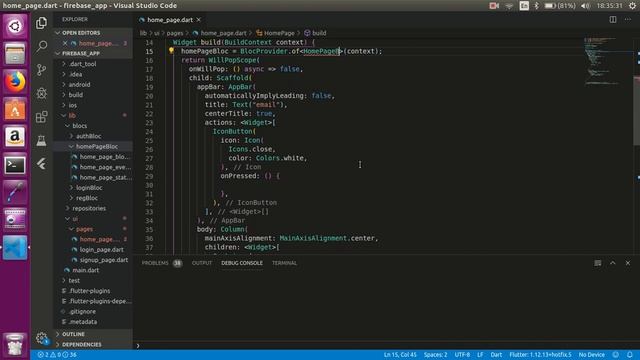
Task: Expand the loginBloc folder
Action: pyautogui.click(x=89, y=188)
